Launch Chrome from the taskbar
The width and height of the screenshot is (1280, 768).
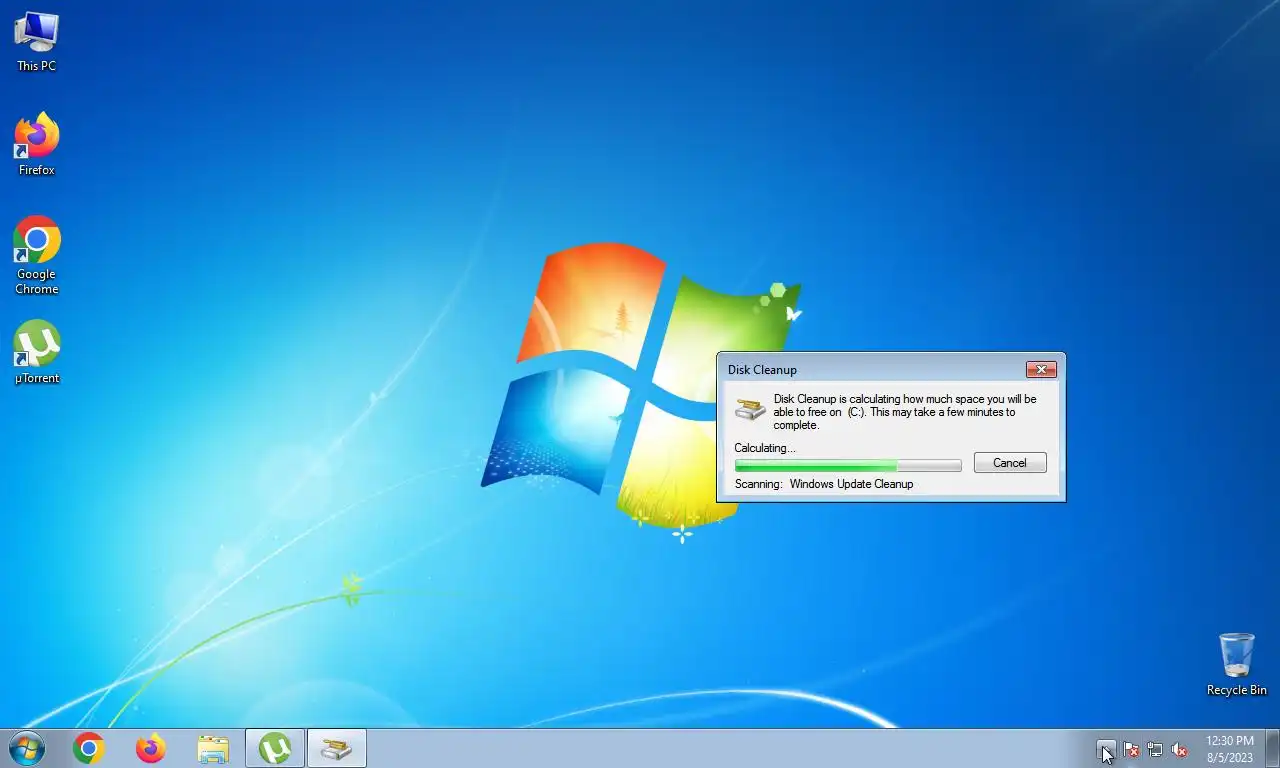tap(88, 748)
